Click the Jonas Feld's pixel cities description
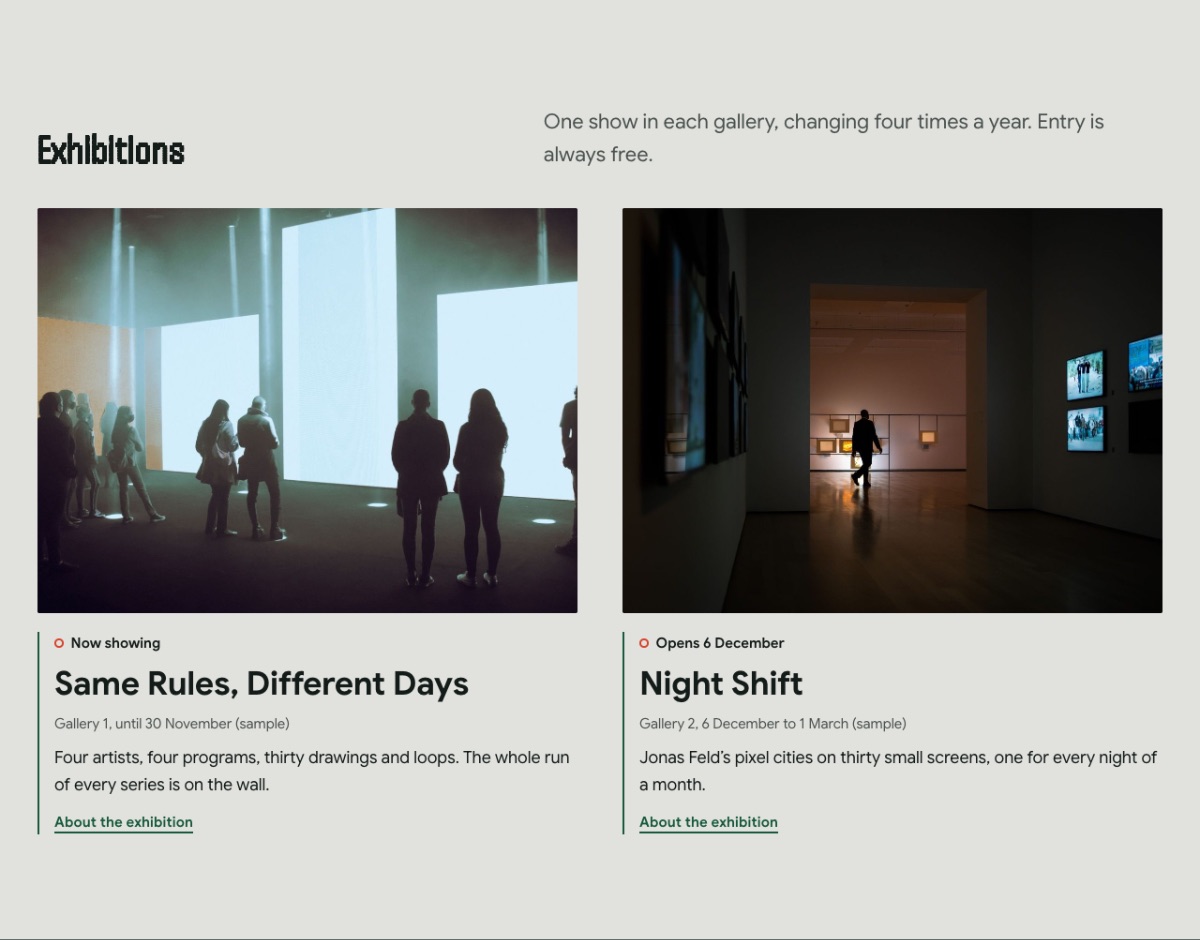 [x=898, y=771]
